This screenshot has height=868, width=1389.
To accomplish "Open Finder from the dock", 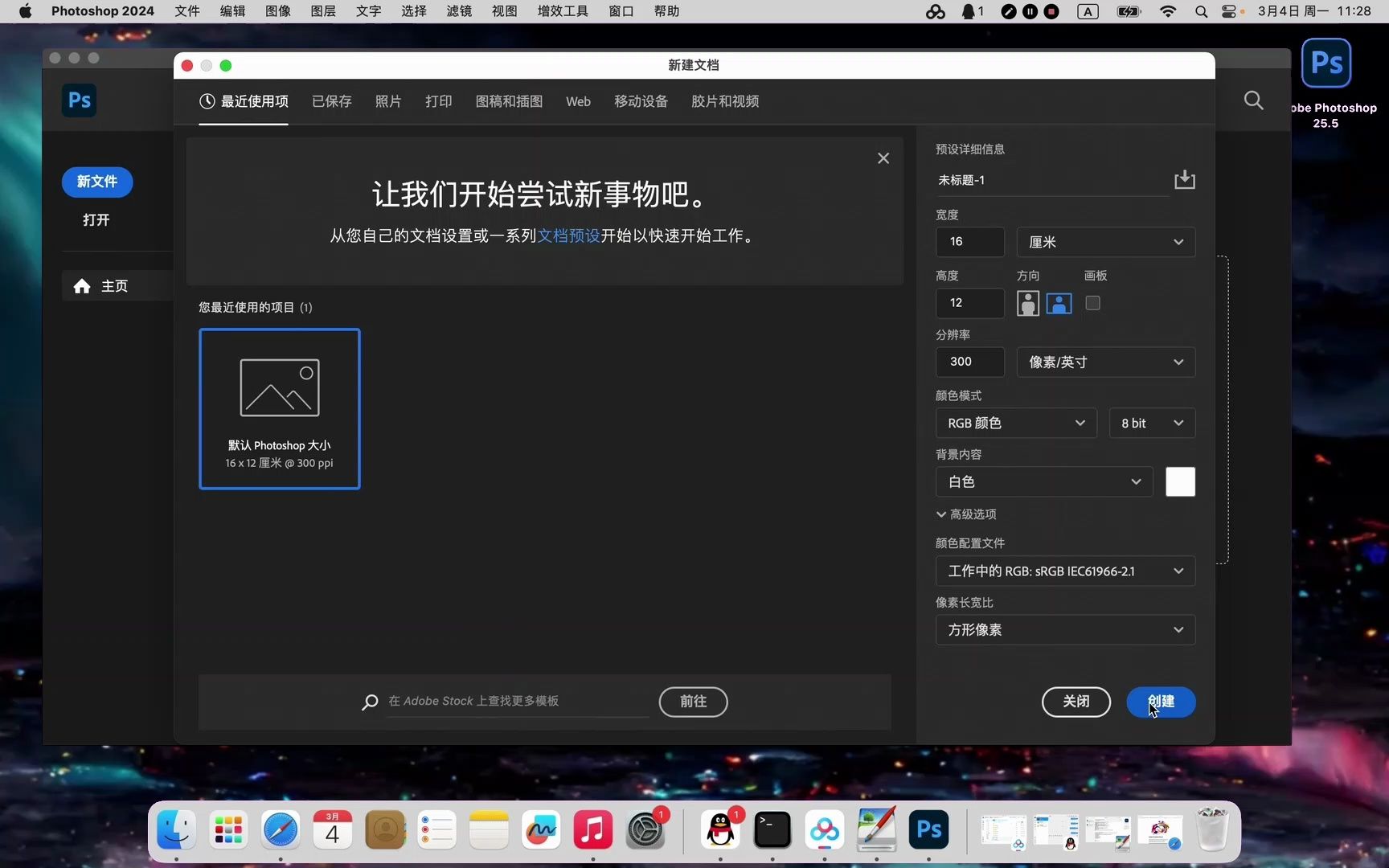I will click(176, 829).
